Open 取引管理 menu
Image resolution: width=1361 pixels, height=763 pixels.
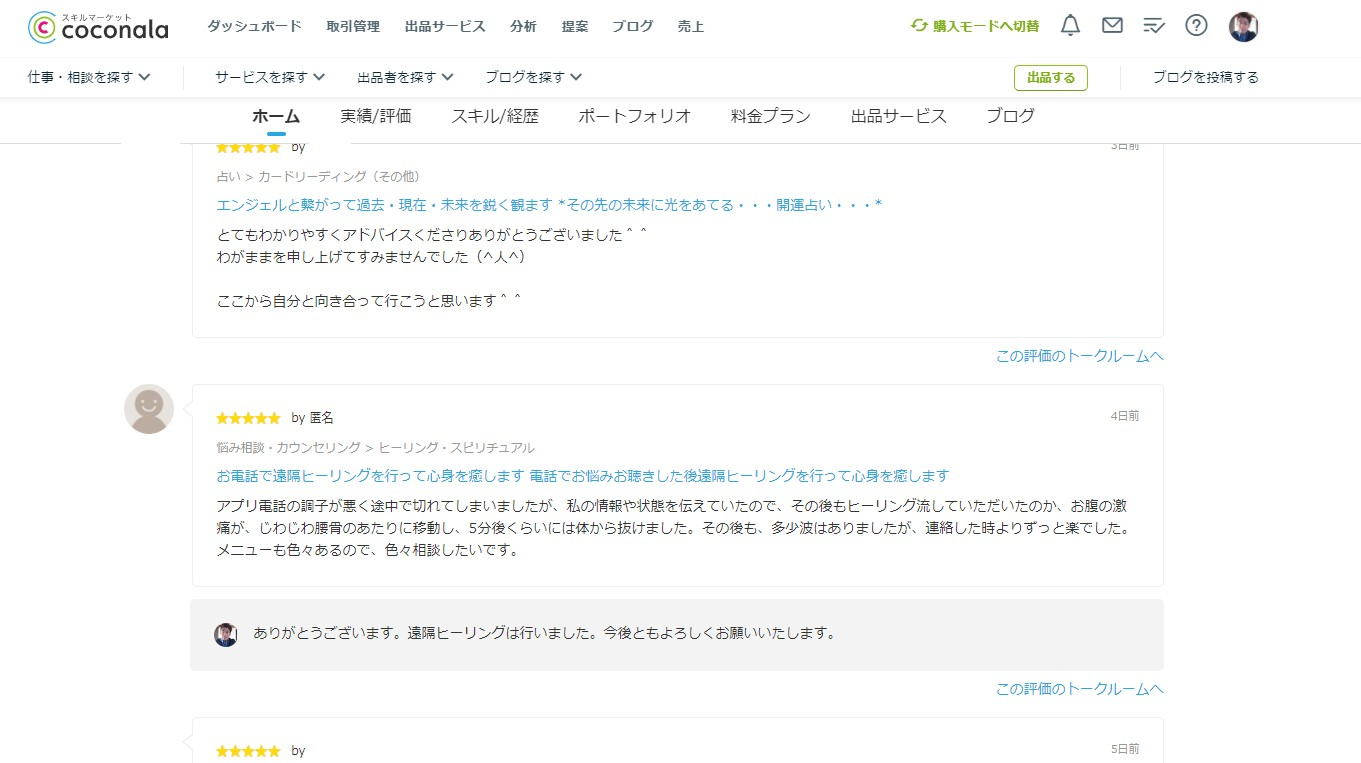coord(353,26)
